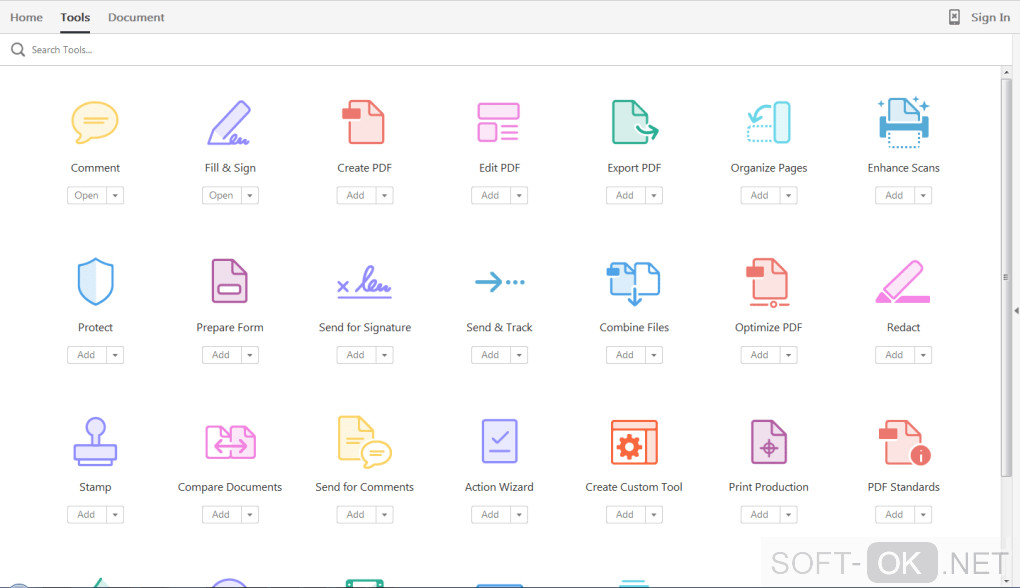This screenshot has height=588, width=1020.
Task: Select the Optimize PDF icon
Action: click(768, 283)
